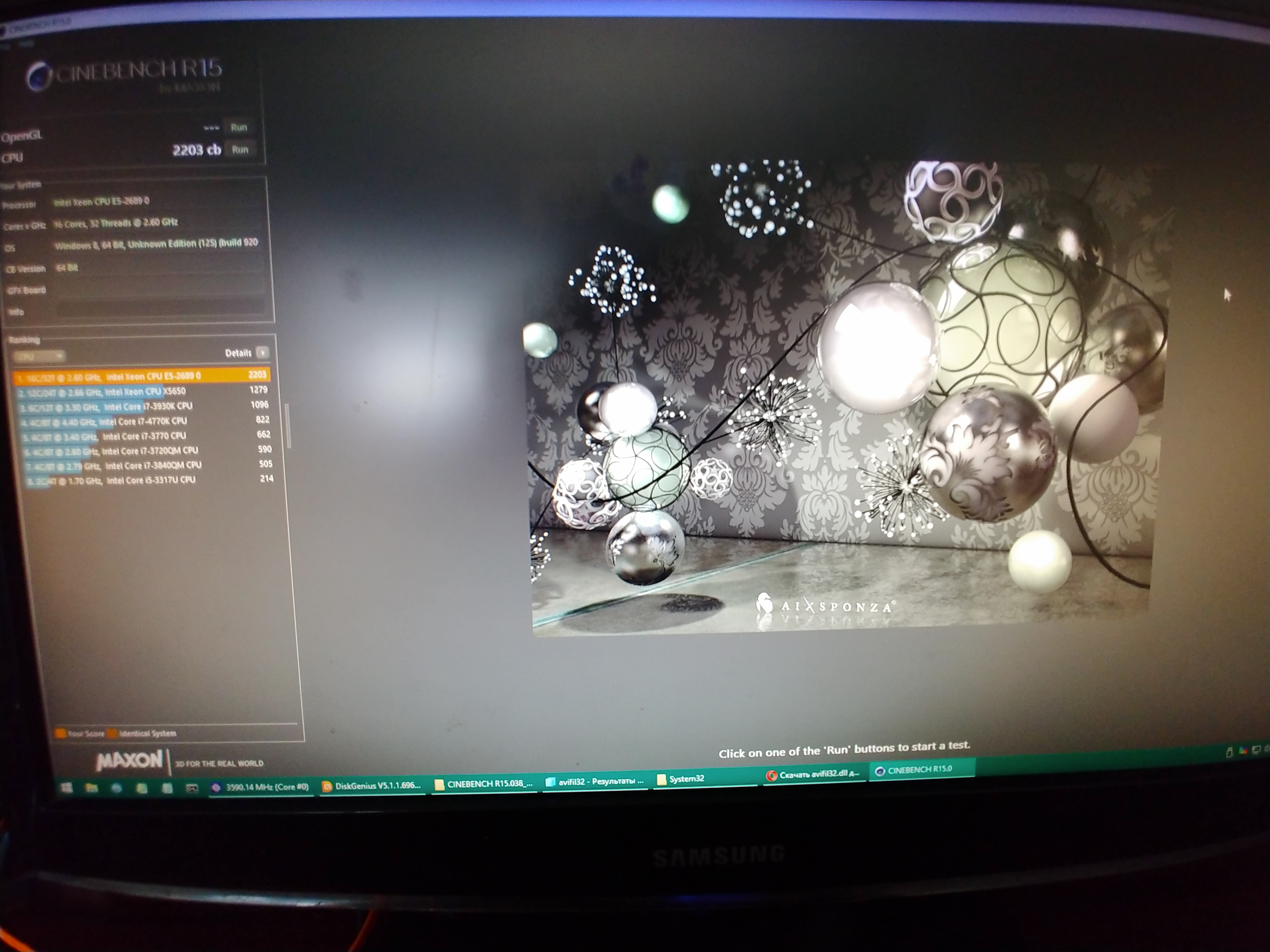Select the Xeon E5-2689 ranking entry
1270x952 pixels.
[x=141, y=377]
